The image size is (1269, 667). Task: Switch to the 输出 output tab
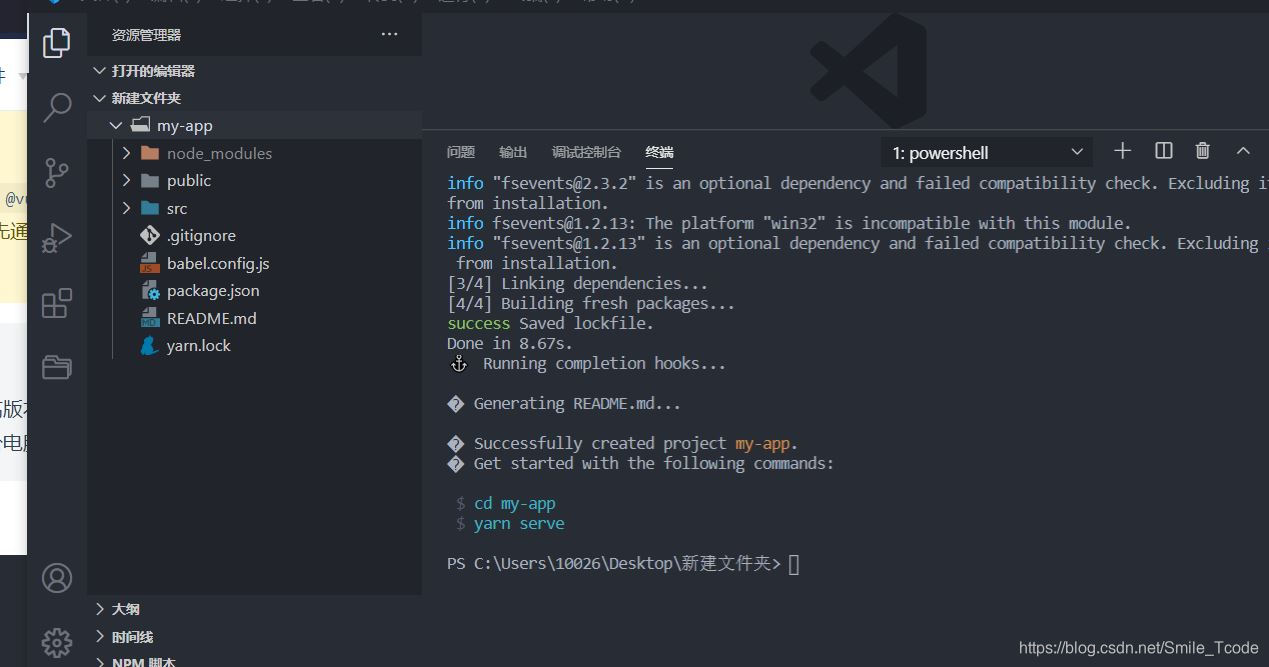[x=513, y=152]
